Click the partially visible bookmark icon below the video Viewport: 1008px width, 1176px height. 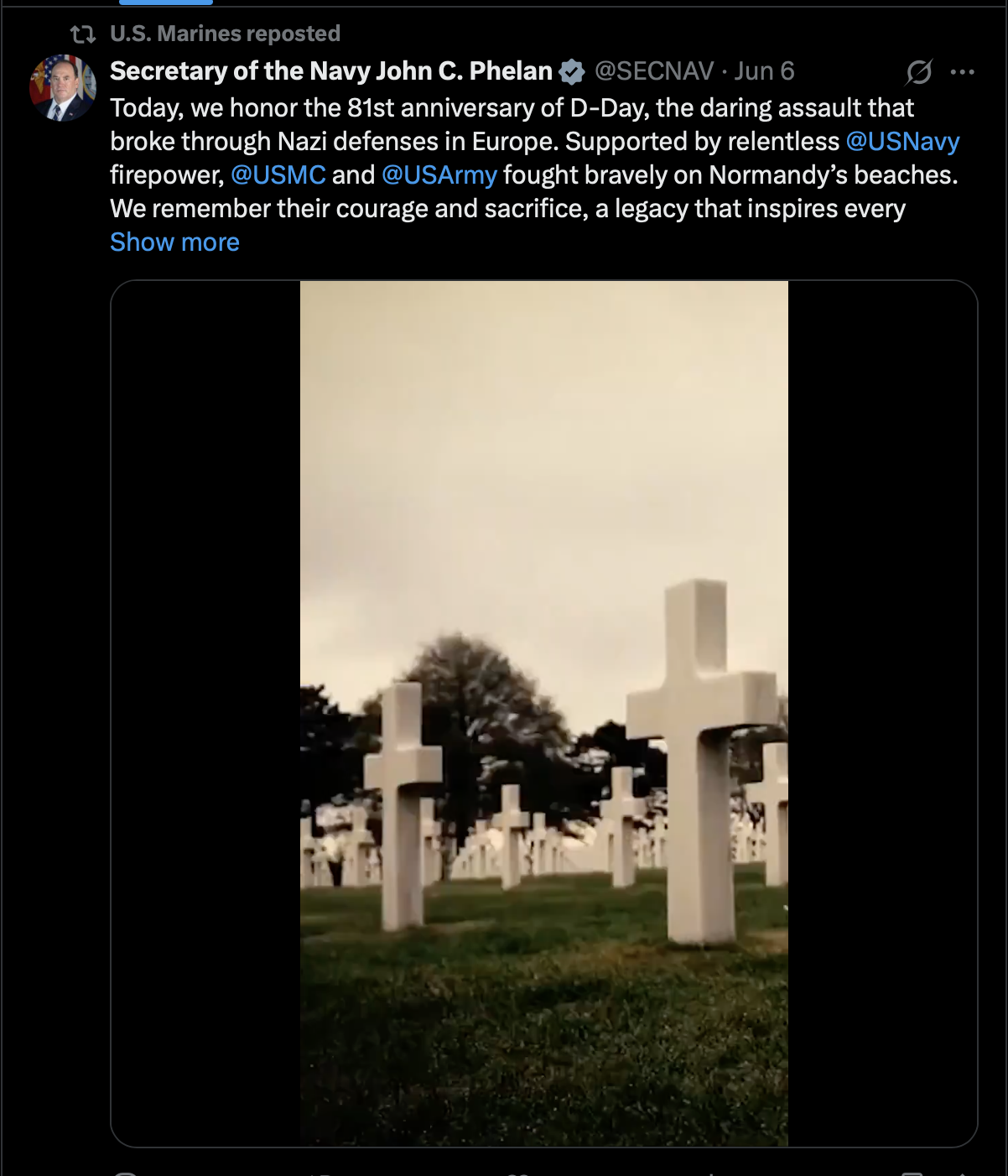tap(912, 1173)
